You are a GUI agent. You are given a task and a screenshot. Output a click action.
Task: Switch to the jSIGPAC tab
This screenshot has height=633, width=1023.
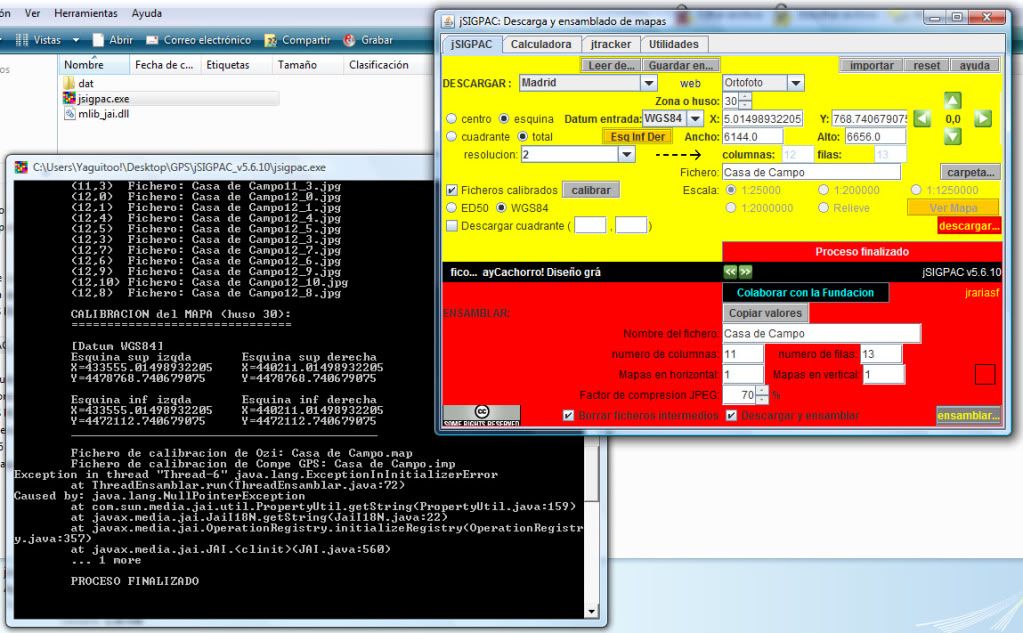click(x=471, y=44)
